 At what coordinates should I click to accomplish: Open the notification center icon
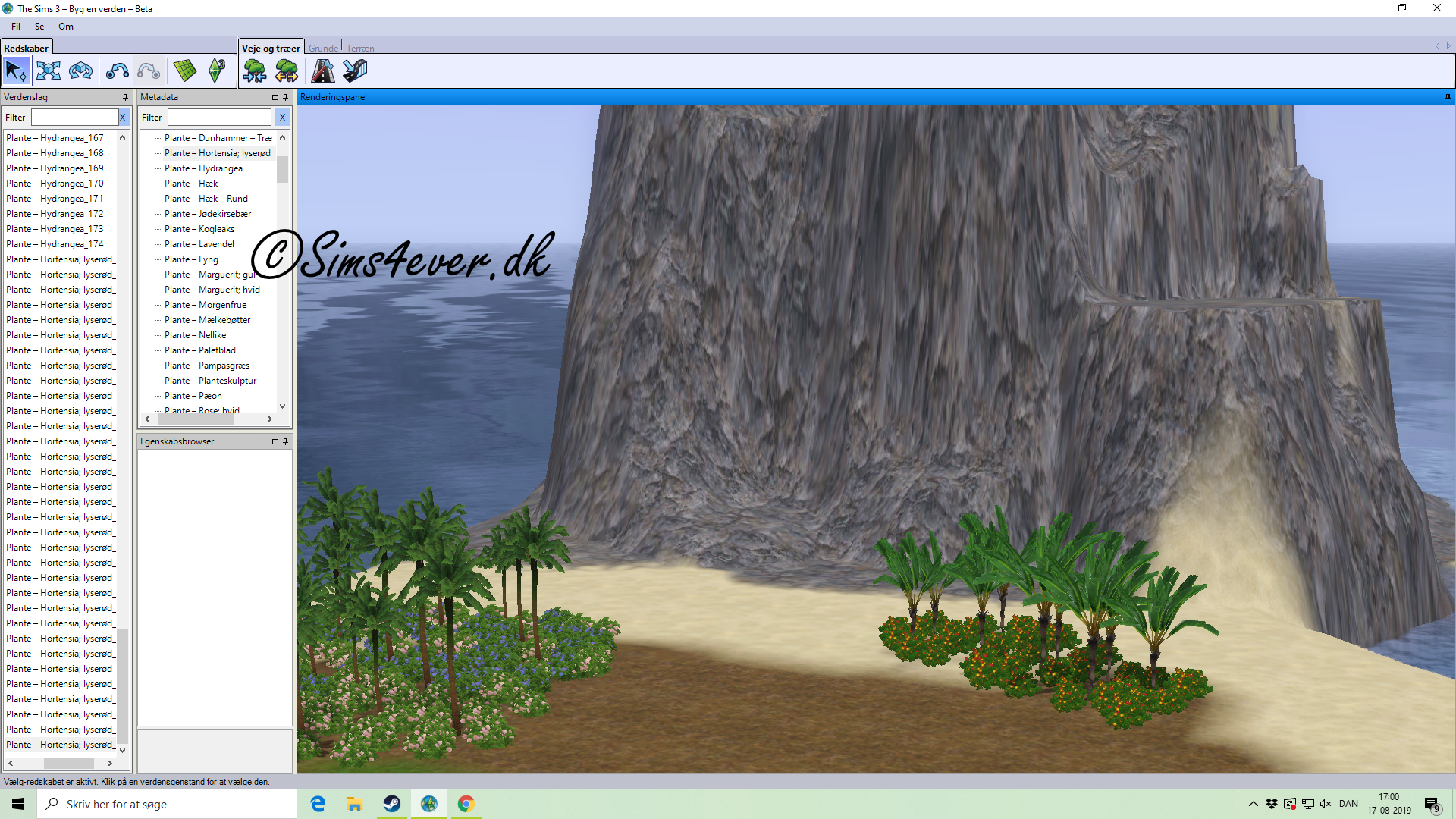(1432, 804)
